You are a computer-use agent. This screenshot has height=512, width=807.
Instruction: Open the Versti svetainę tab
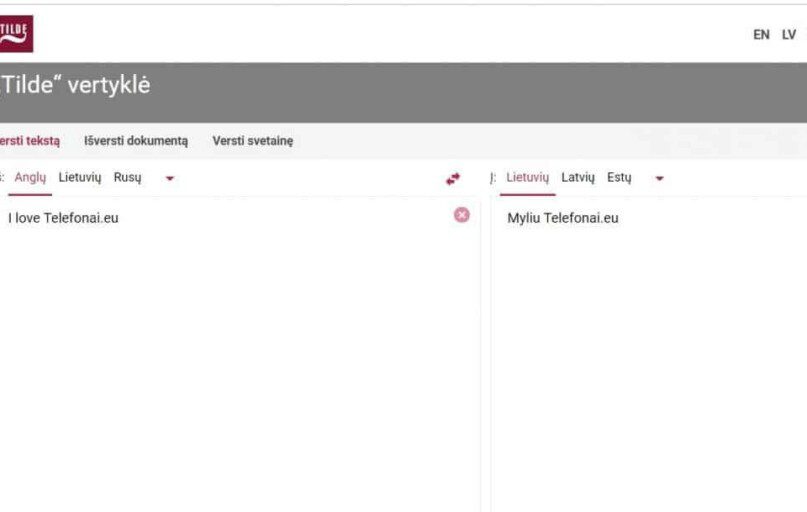[252, 141]
